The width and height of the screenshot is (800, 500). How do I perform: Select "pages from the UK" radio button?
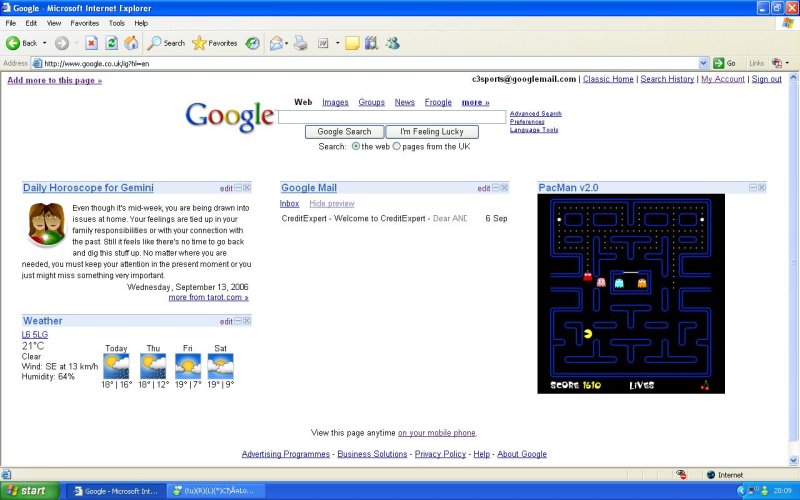397,146
